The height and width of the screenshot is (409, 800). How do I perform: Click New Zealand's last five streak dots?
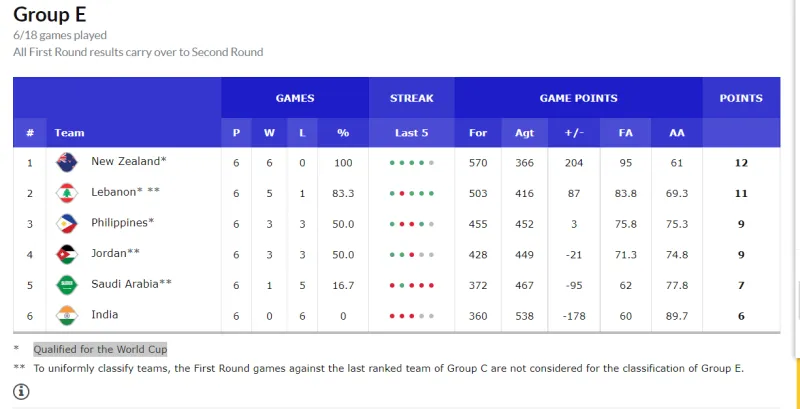[412, 162]
